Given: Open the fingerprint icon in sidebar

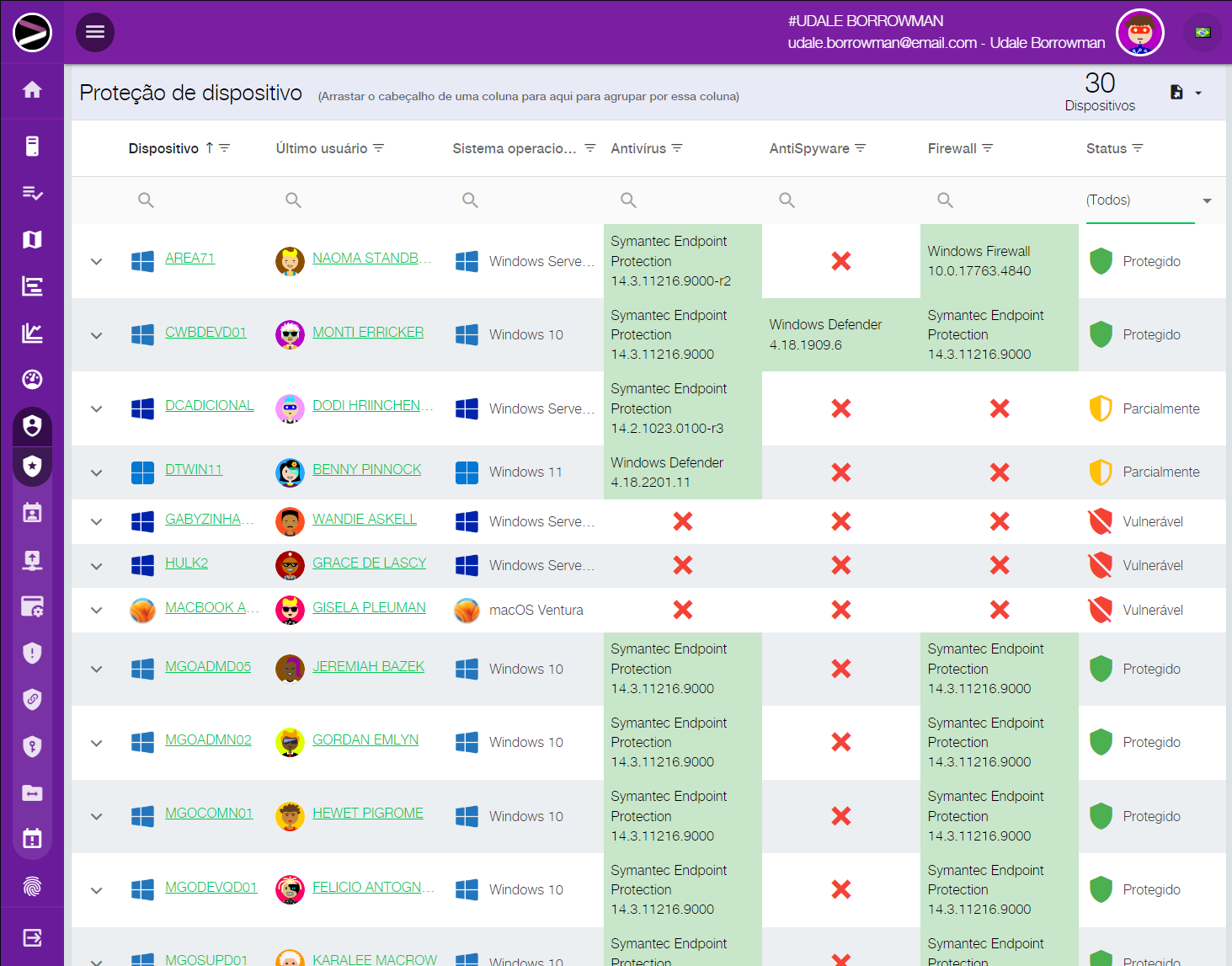Looking at the screenshot, I should click(32, 886).
